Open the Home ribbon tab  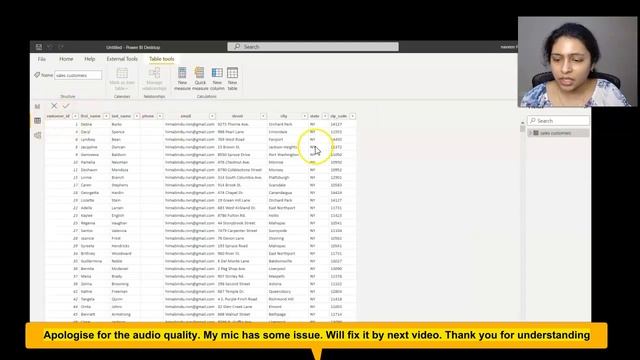tap(66, 59)
